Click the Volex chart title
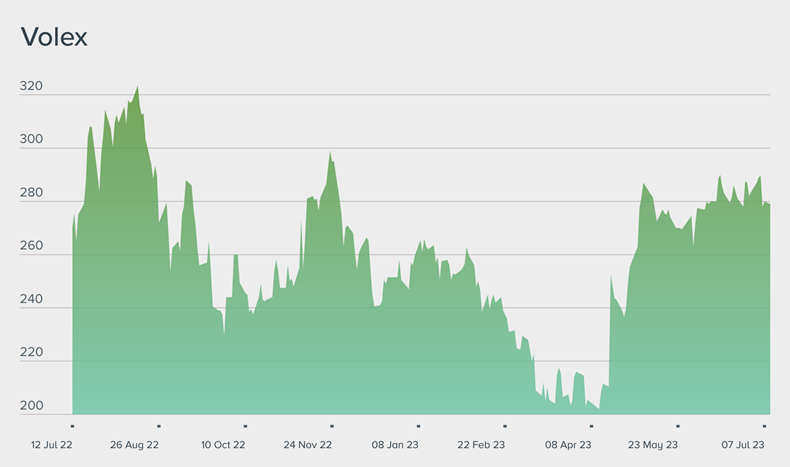The width and height of the screenshot is (790, 467). (54, 38)
